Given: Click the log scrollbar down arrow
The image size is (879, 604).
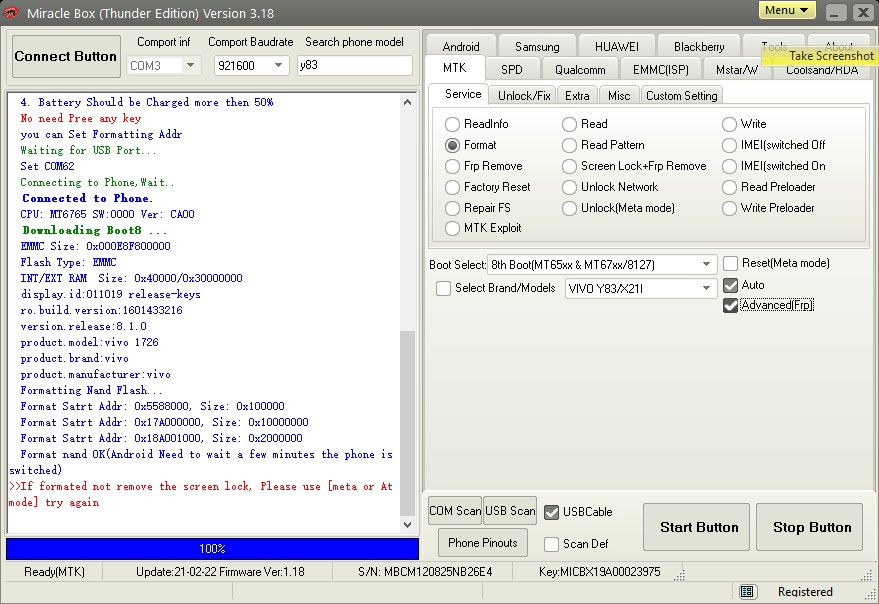Looking at the screenshot, I should pyautogui.click(x=408, y=525).
